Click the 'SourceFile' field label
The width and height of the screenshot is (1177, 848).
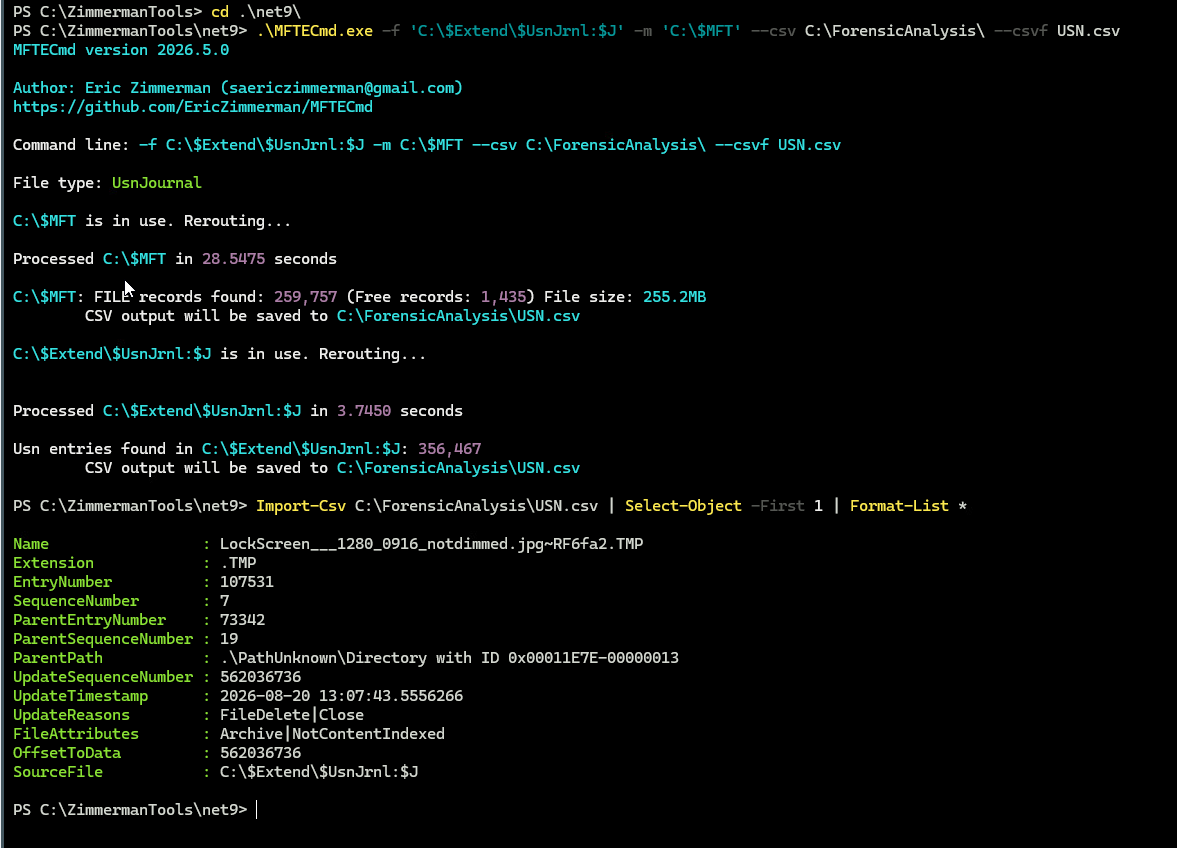point(58,772)
